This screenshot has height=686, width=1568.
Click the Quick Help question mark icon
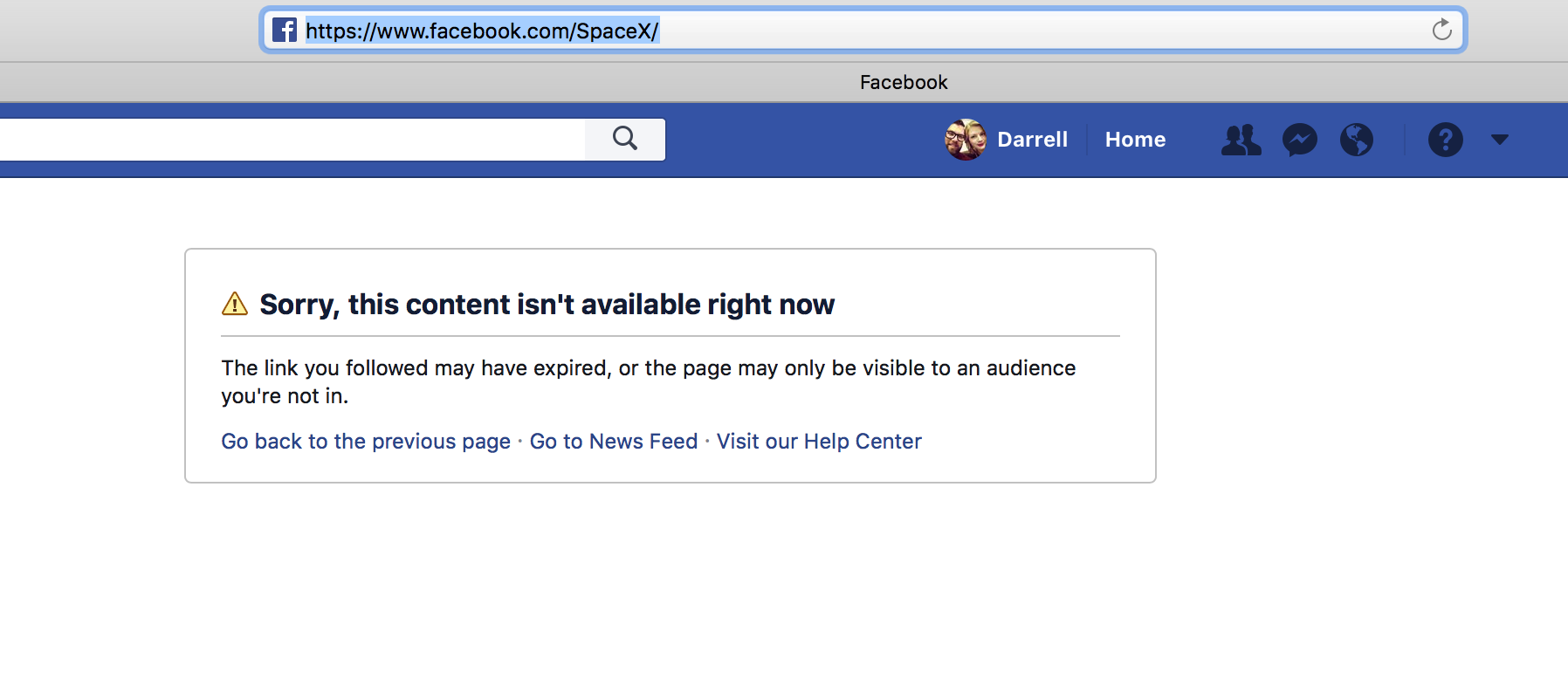tap(1445, 140)
